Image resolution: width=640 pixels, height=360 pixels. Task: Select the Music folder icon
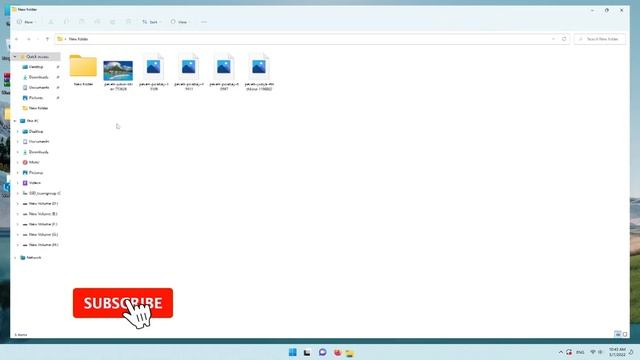point(25,162)
